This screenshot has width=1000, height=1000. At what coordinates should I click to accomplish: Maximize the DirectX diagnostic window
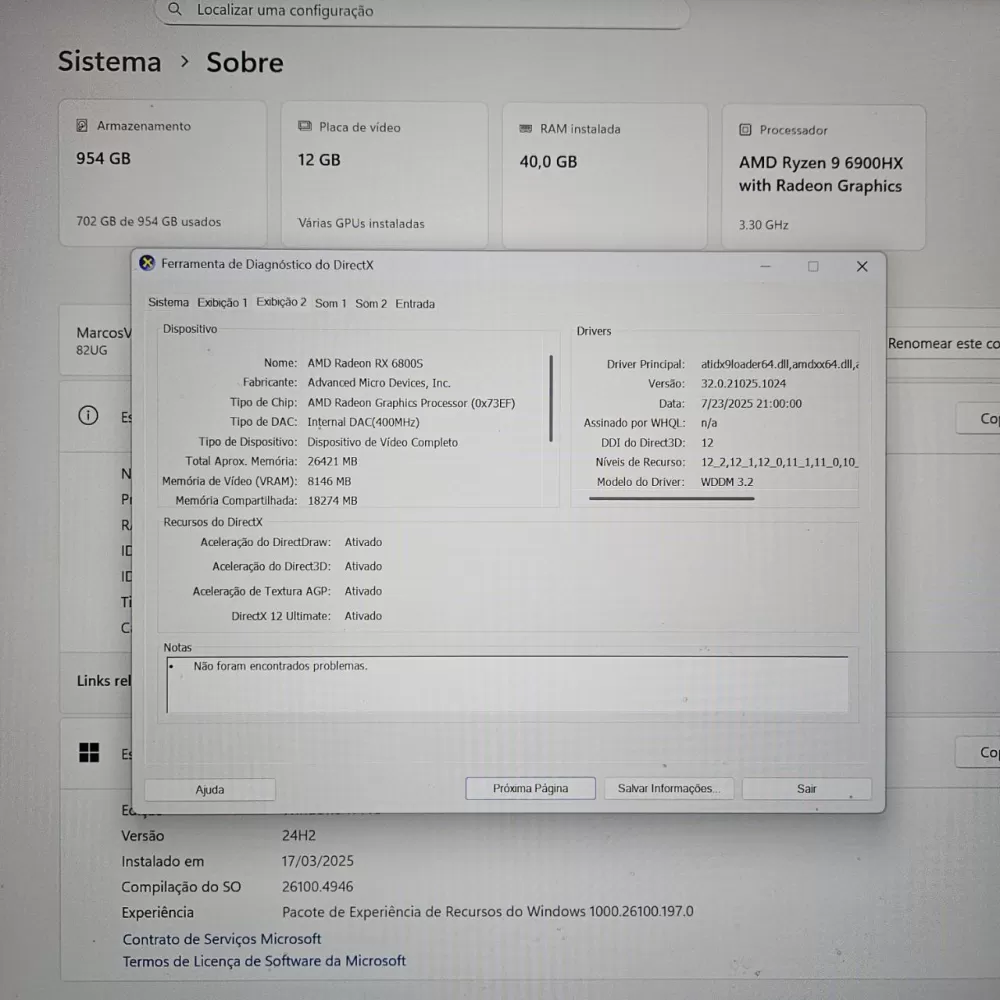813,266
